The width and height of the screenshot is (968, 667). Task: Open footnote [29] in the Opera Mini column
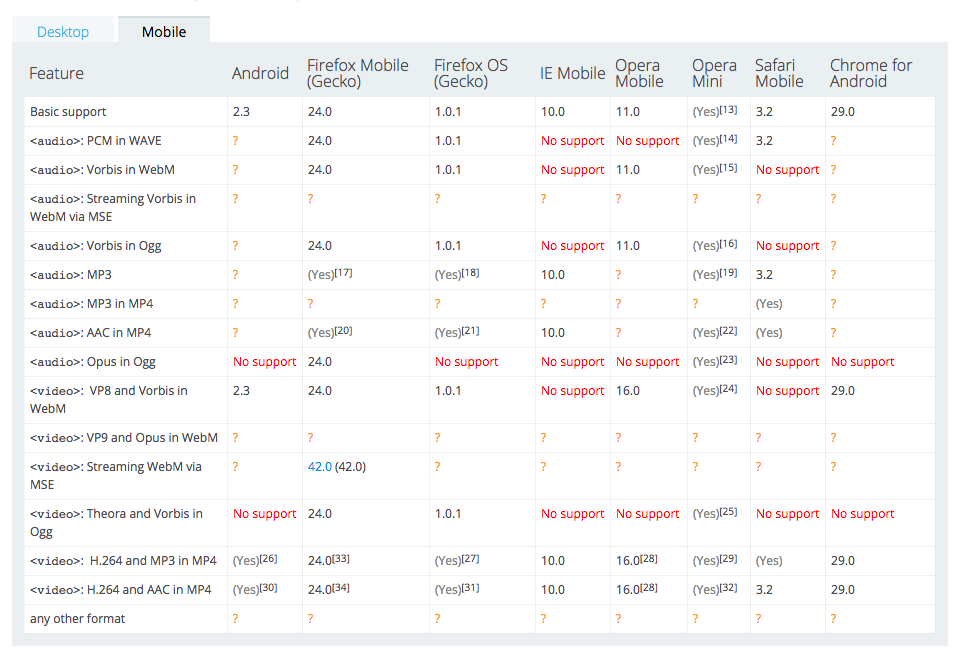pos(728,558)
